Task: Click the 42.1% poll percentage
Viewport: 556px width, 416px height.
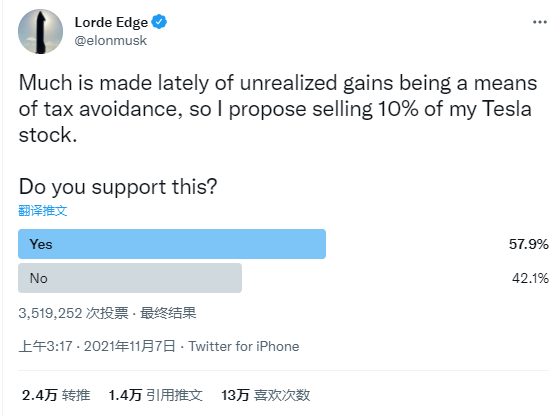Action: [530, 278]
